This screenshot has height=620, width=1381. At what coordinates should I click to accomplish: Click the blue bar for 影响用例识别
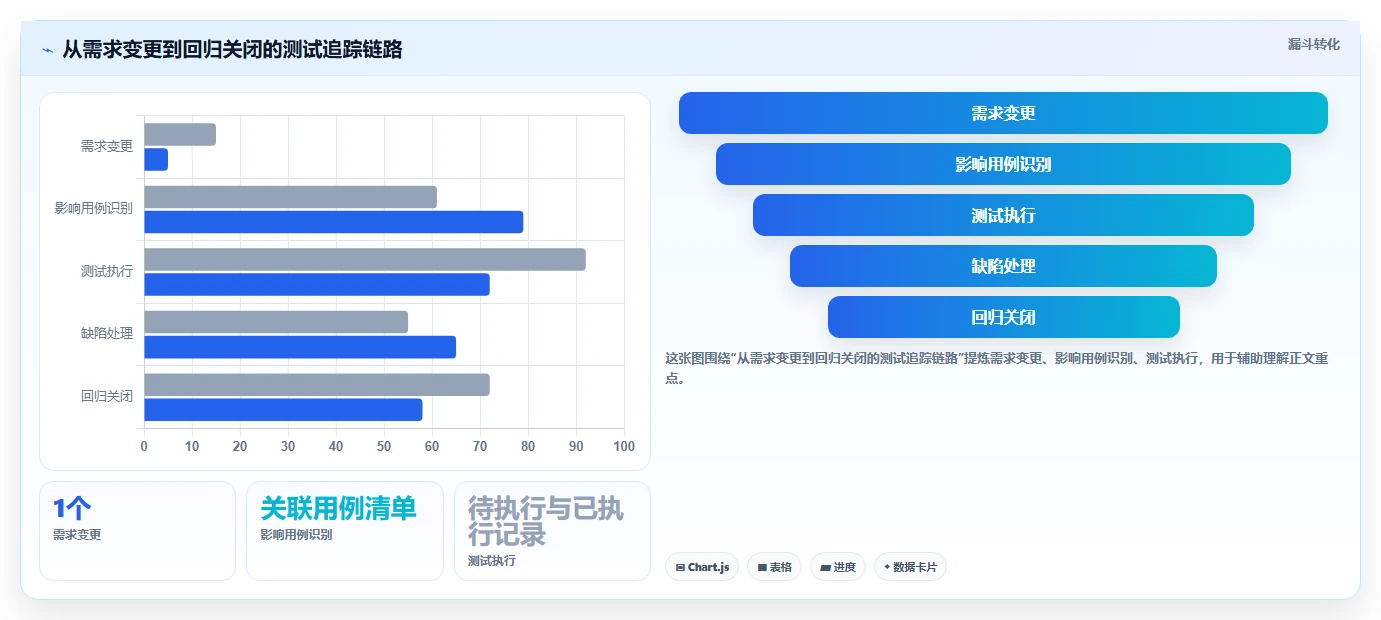tap(333, 222)
